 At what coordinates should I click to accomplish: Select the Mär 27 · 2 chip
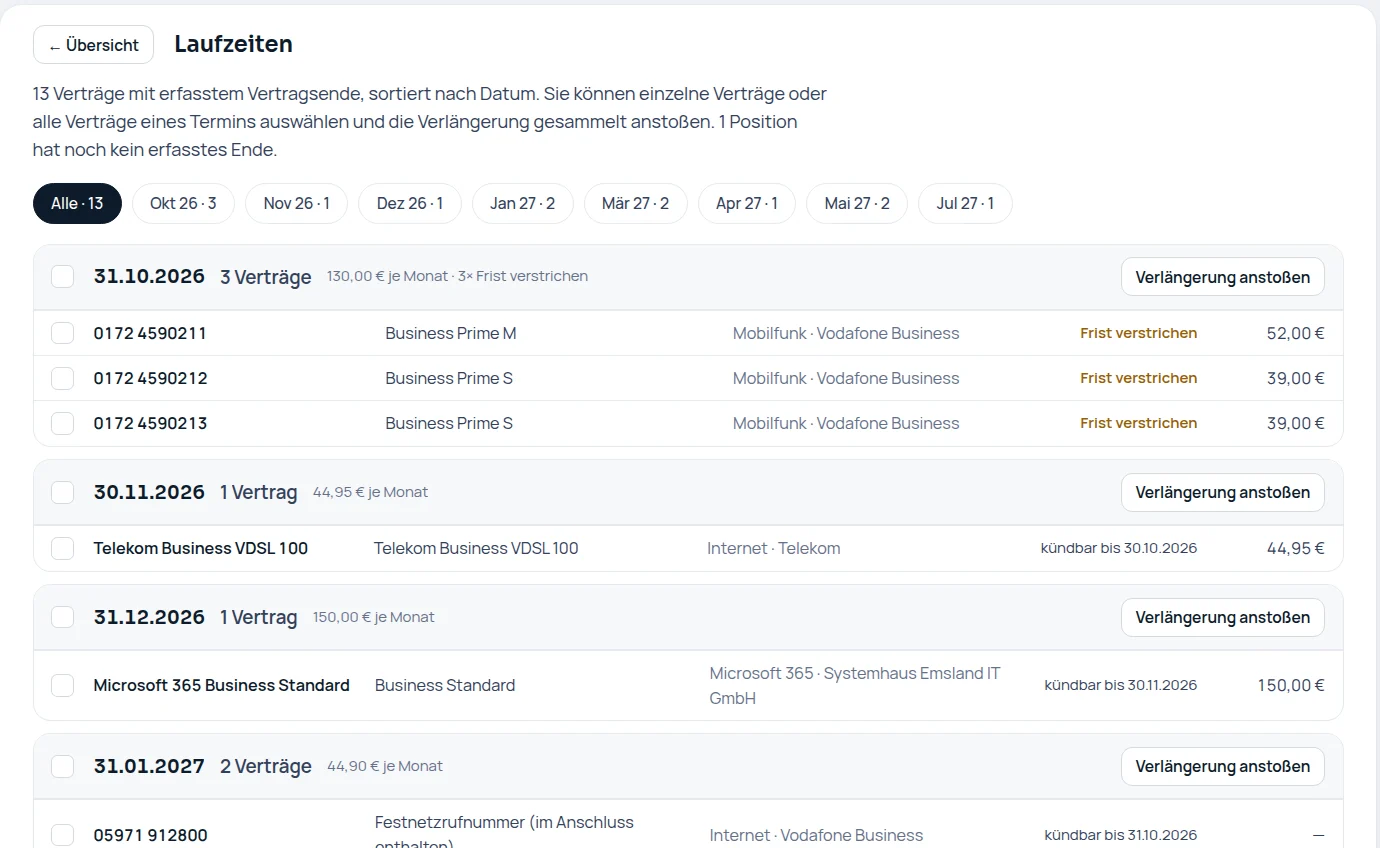tap(636, 203)
